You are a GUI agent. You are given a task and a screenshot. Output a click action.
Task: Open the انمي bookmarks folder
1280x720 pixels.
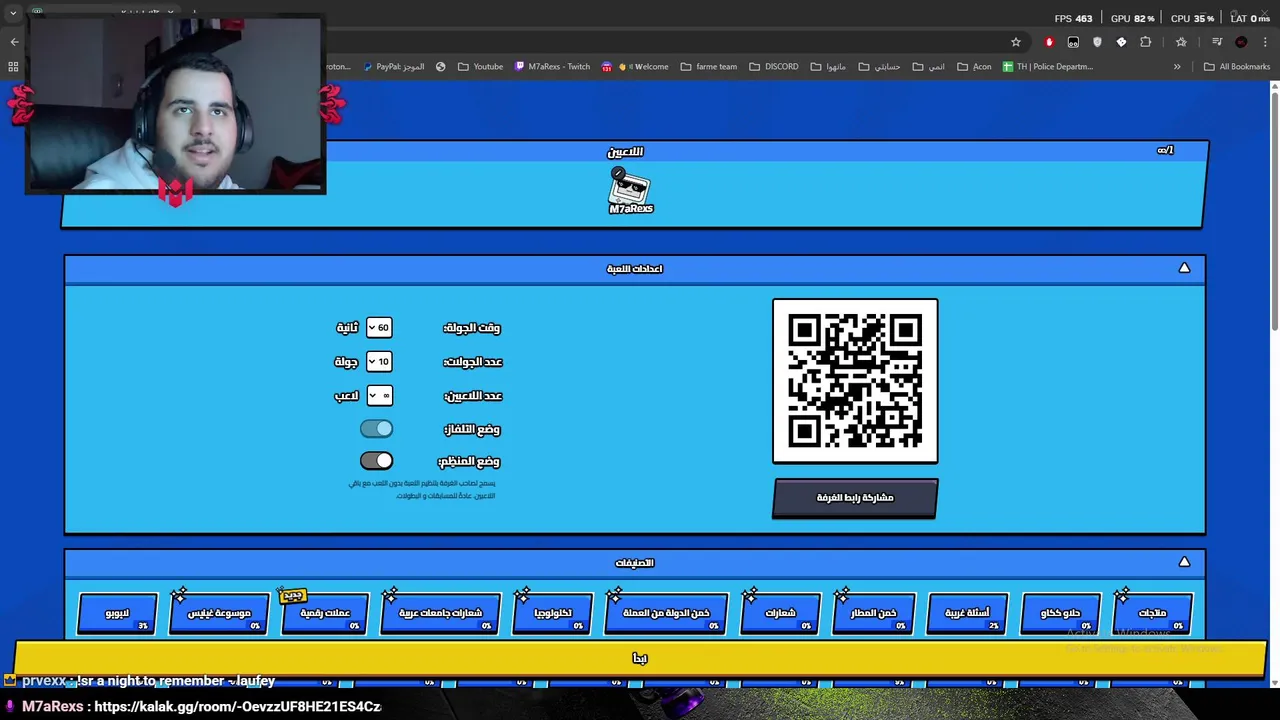[x=928, y=67]
